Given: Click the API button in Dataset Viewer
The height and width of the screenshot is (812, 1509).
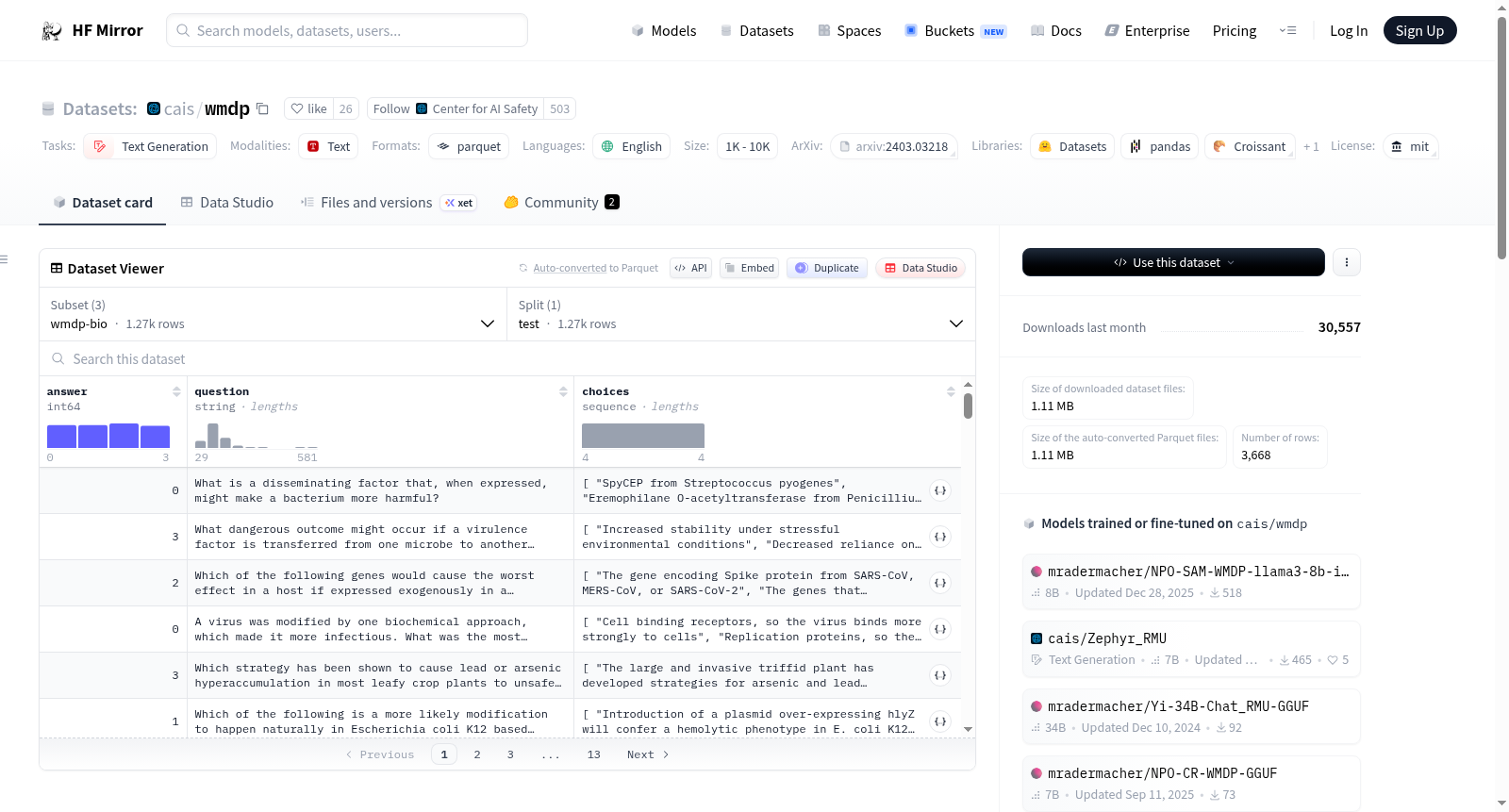Looking at the screenshot, I should 690,268.
